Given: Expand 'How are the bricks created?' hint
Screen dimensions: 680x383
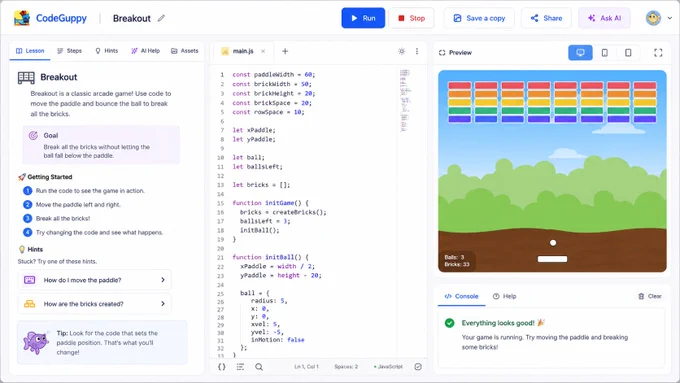Looking at the screenshot, I should pyautogui.click(x=95, y=304).
